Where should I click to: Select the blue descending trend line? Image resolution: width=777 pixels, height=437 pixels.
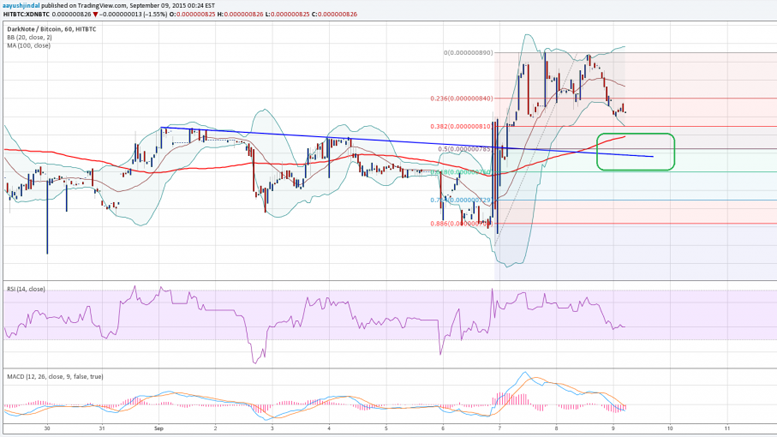point(406,143)
